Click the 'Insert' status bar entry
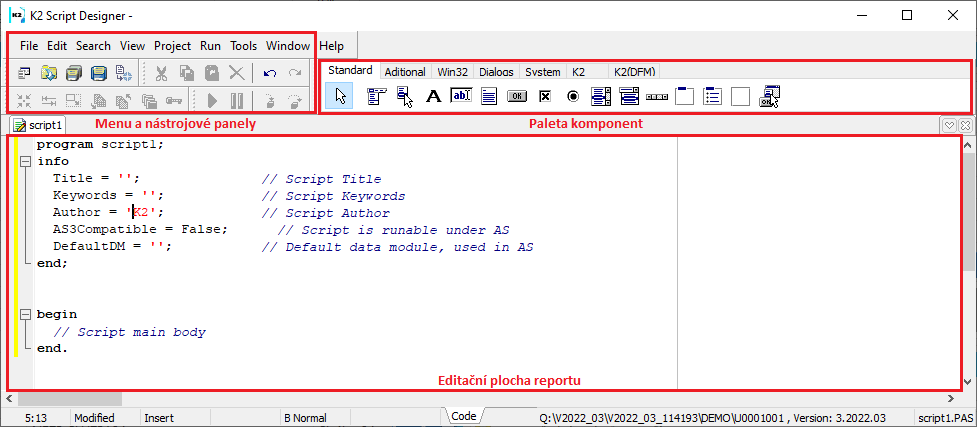Image resolution: width=977 pixels, height=427 pixels. [x=159, y=418]
